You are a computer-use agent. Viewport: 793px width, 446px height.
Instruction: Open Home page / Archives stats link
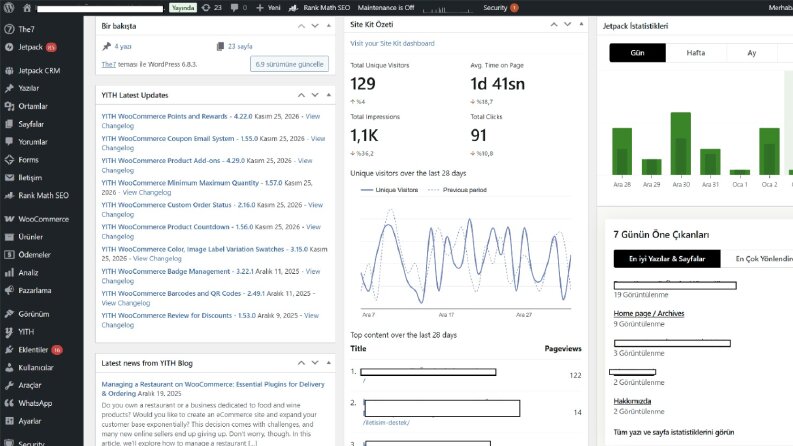tap(649, 314)
